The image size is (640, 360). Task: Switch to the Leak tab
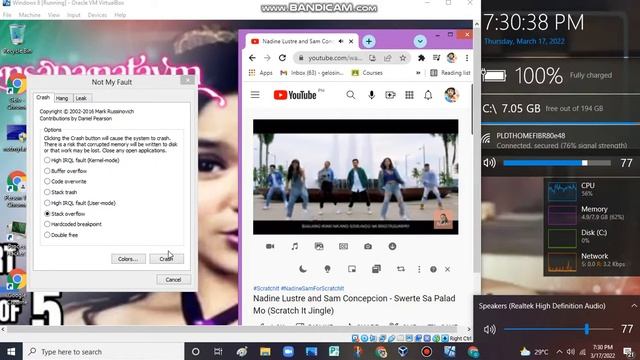(x=81, y=98)
